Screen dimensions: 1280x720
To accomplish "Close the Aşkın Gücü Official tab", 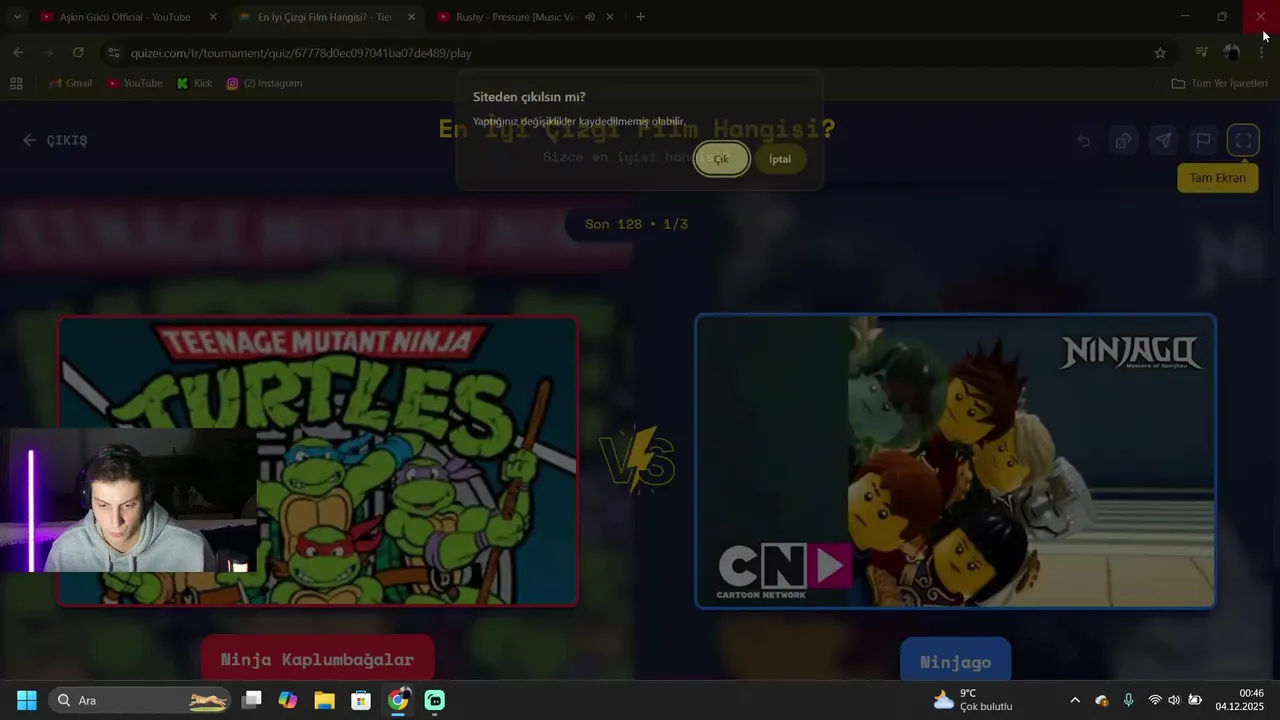I will click(213, 17).
